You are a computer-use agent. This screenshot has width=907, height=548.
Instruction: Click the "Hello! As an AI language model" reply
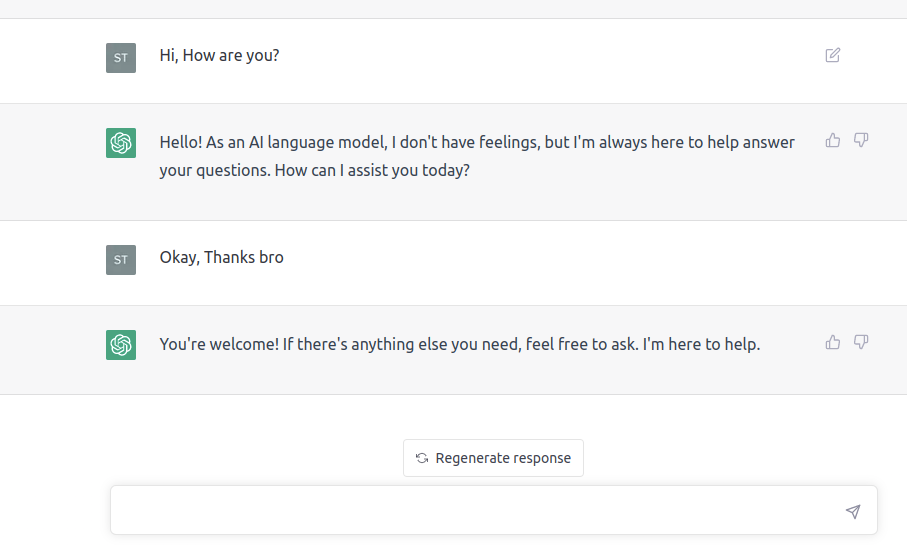coord(477,156)
